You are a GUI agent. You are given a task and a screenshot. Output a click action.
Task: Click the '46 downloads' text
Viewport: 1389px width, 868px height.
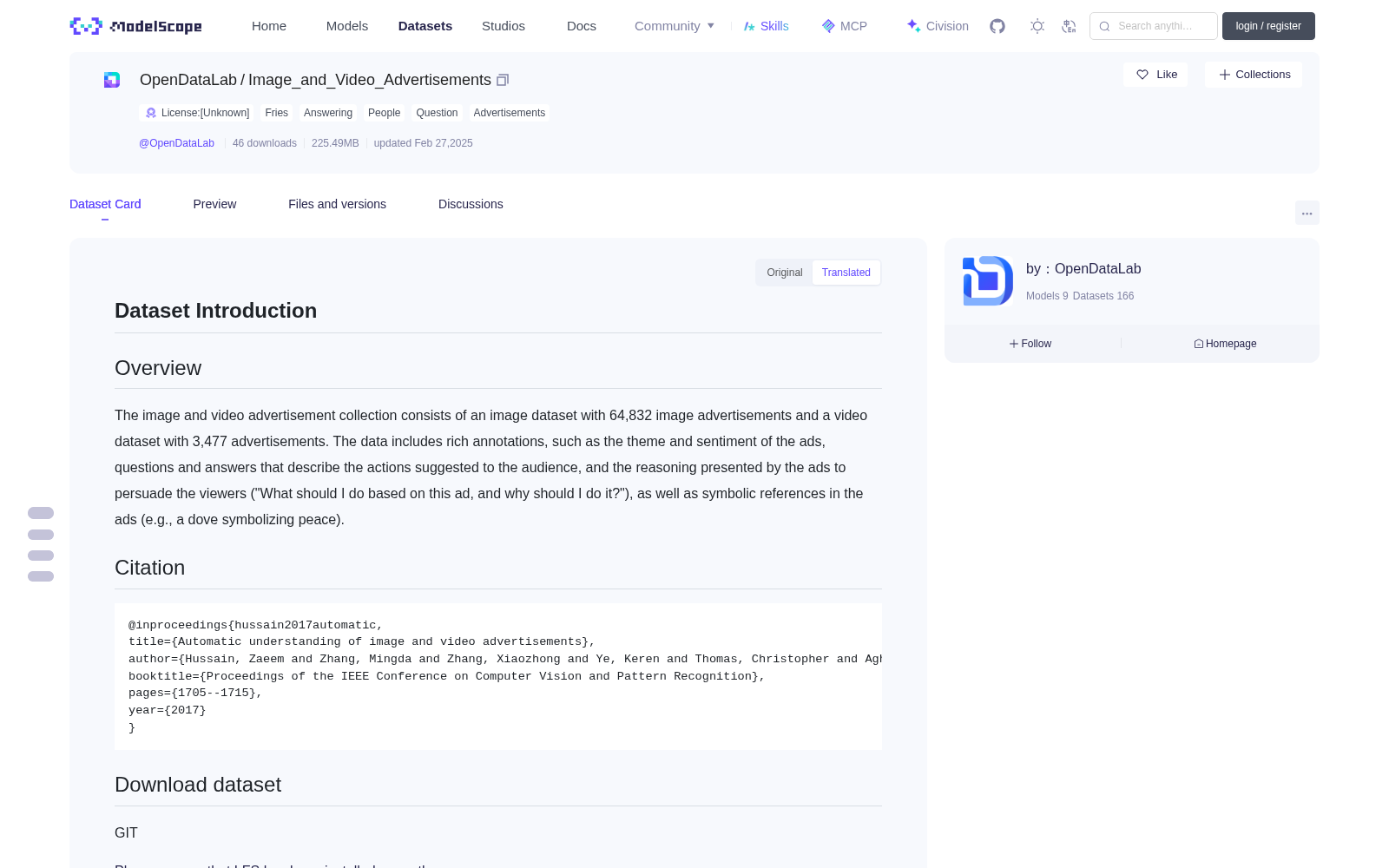[265, 143]
